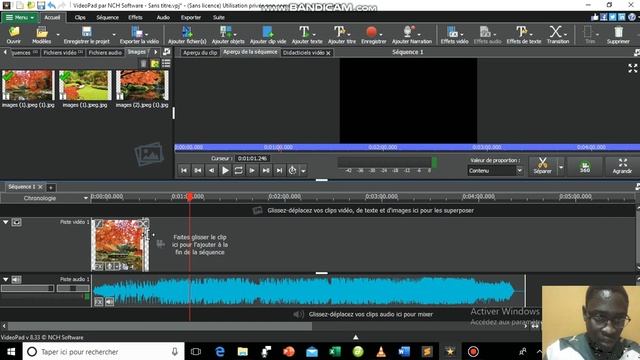Jump to start of sequence
The height and width of the screenshot is (360, 640).
point(184,170)
